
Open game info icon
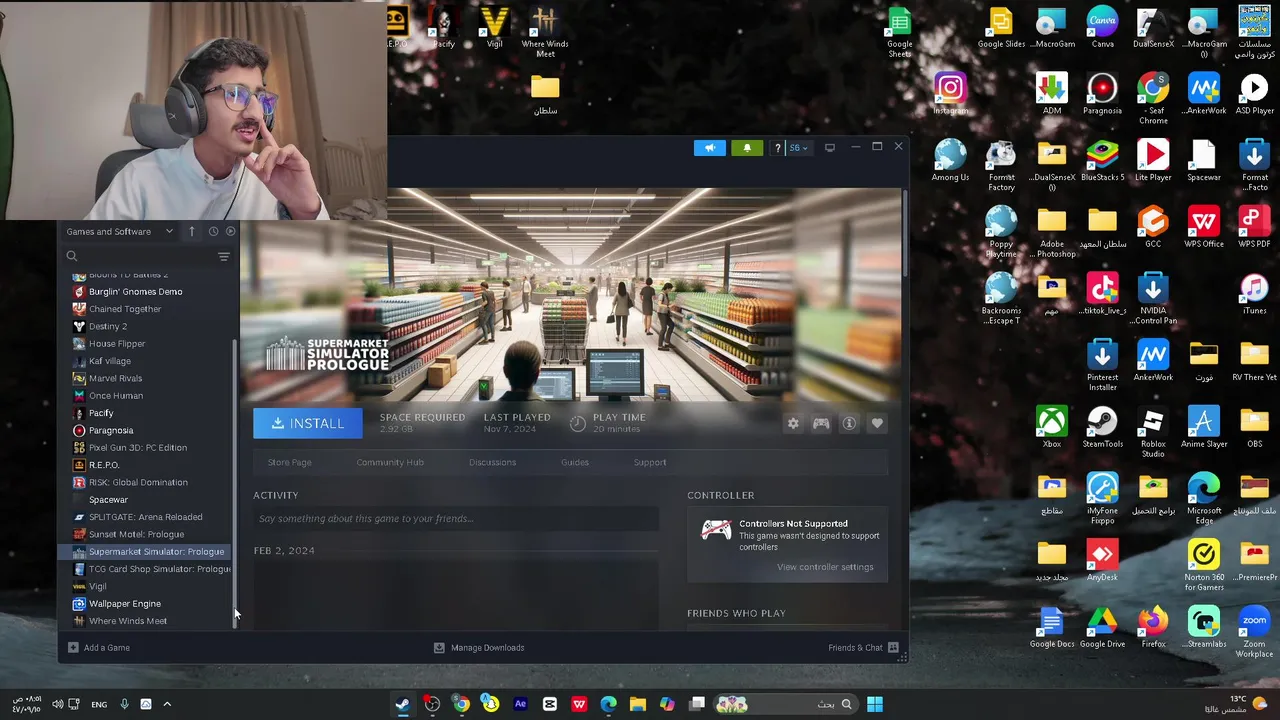click(x=849, y=423)
